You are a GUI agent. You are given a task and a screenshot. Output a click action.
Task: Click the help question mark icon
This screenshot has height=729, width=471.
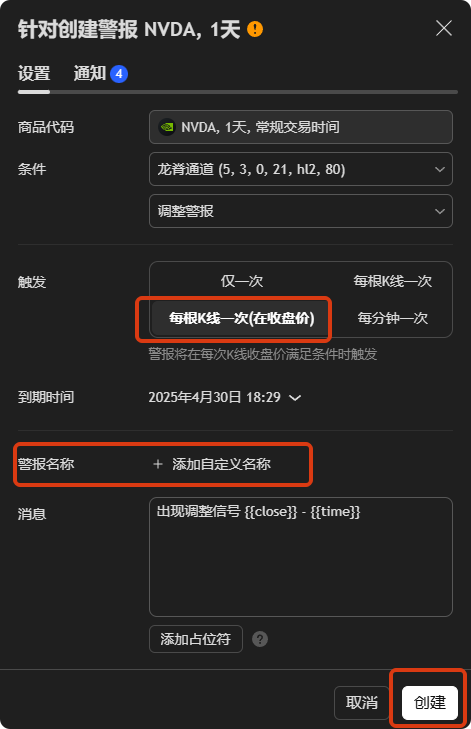pyautogui.click(x=260, y=639)
